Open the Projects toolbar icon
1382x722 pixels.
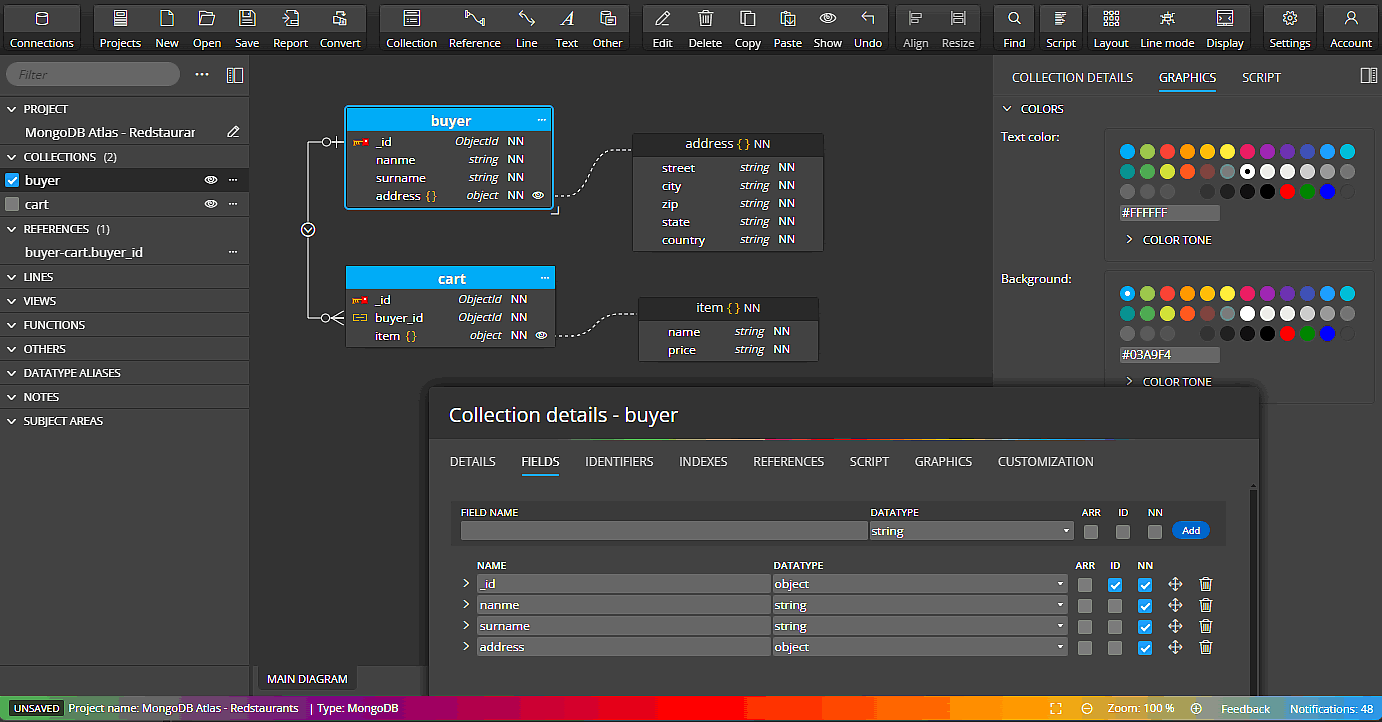coord(120,28)
